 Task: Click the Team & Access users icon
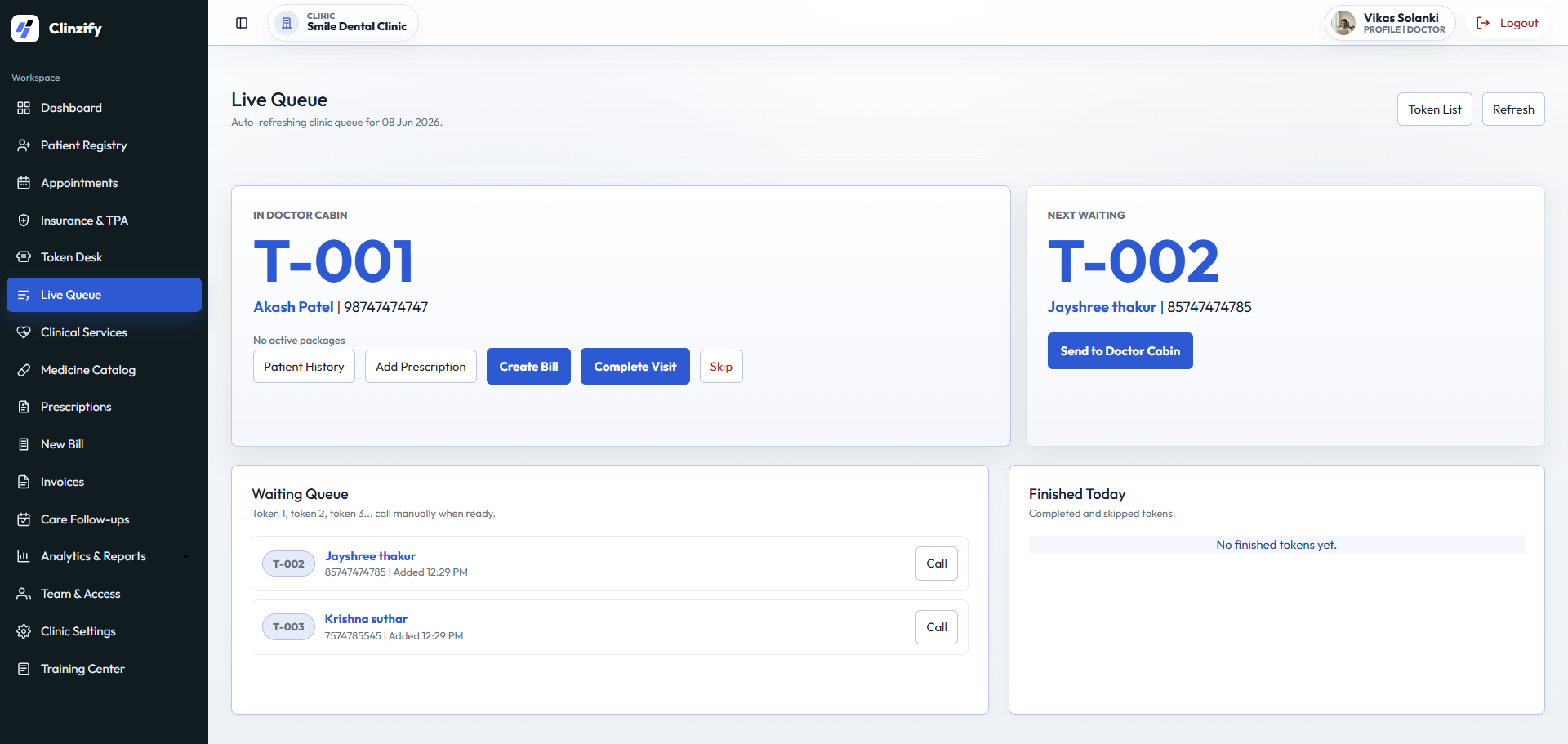24,594
